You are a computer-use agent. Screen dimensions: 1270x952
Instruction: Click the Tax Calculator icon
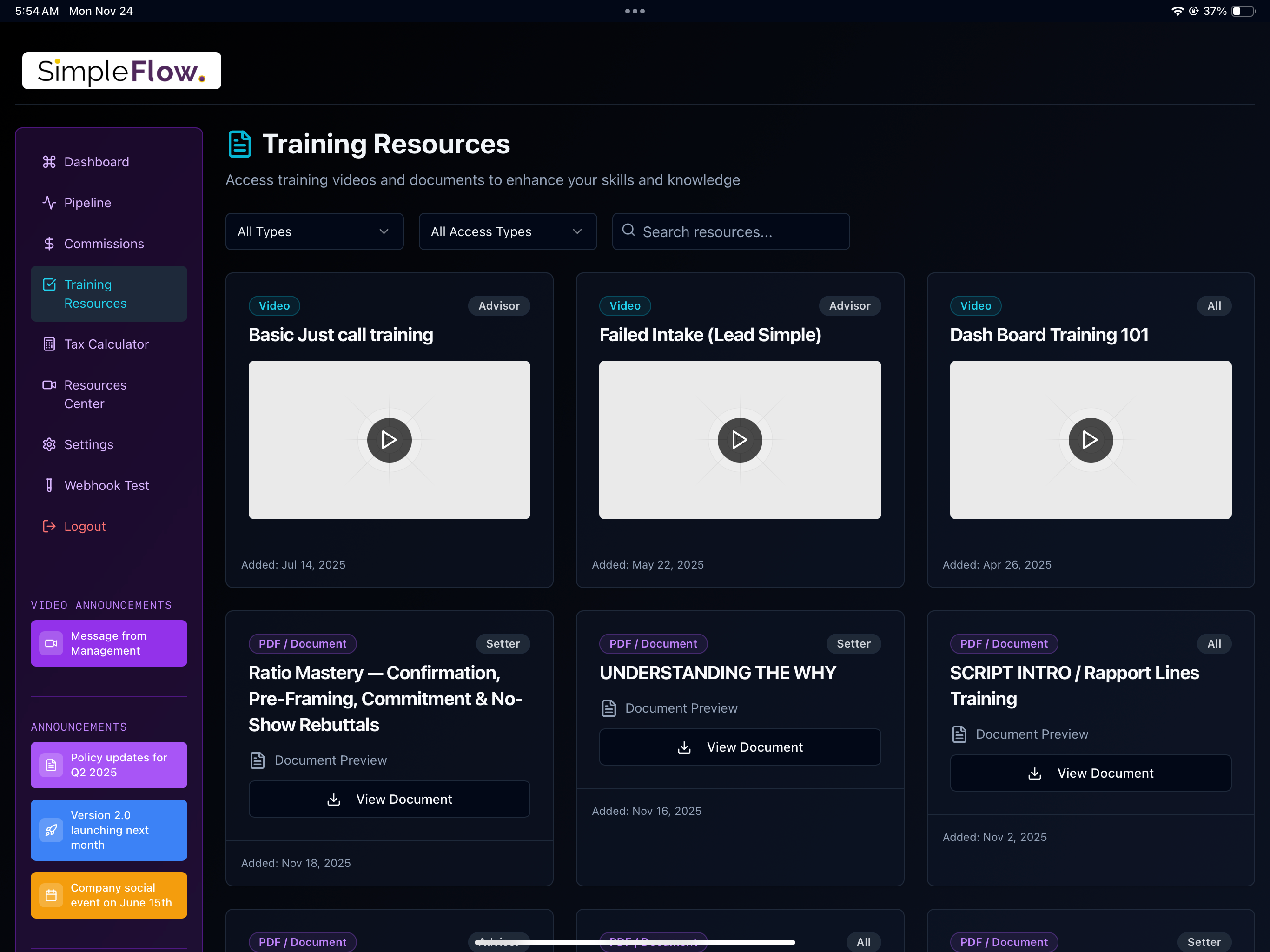(49, 344)
